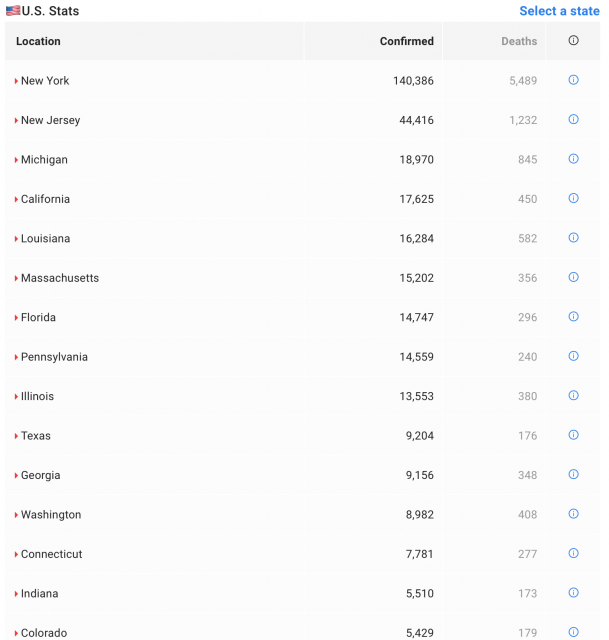Open info icon beside Texas deaths

(x=573, y=435)
